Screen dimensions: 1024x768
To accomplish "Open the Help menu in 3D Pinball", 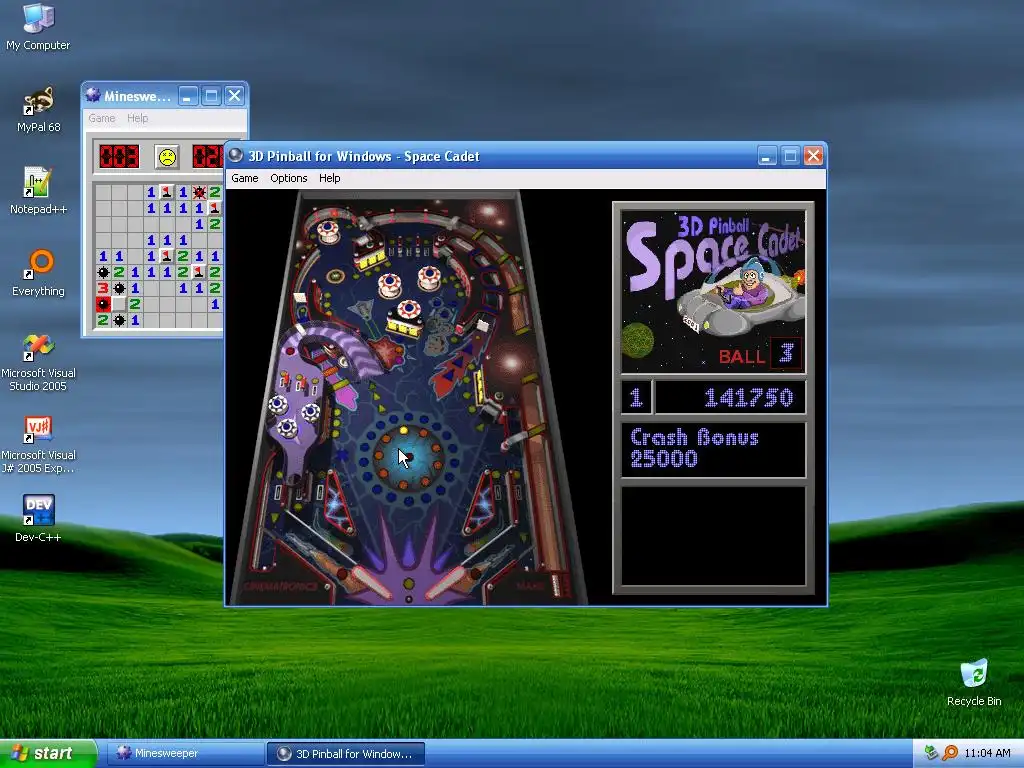I will pyautogui.click(x=329, y=178).
